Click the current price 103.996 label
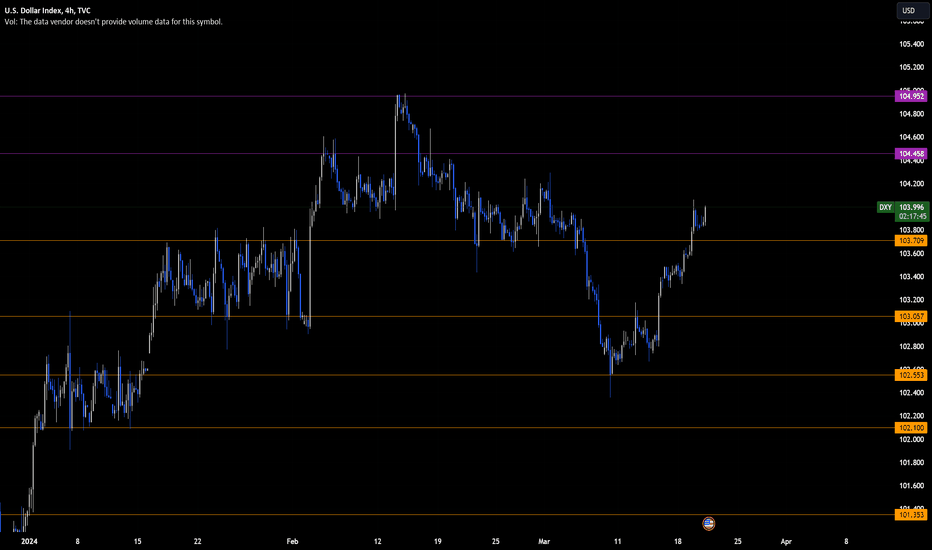The width and height of the screenshot is (932, 550). (912, 208)
